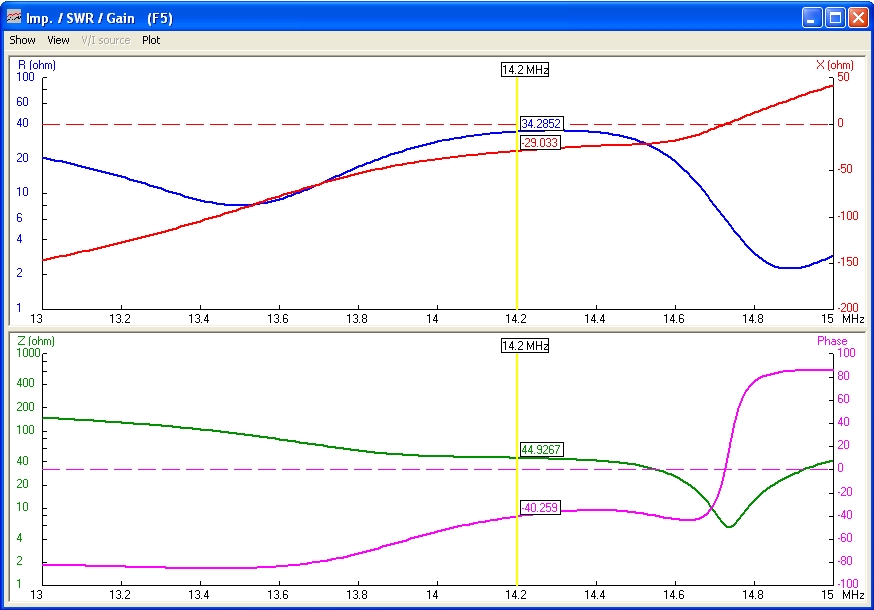
Task: Click the 14.8 tick on the bottom plot frequency axis
Action: coord(752,595)
